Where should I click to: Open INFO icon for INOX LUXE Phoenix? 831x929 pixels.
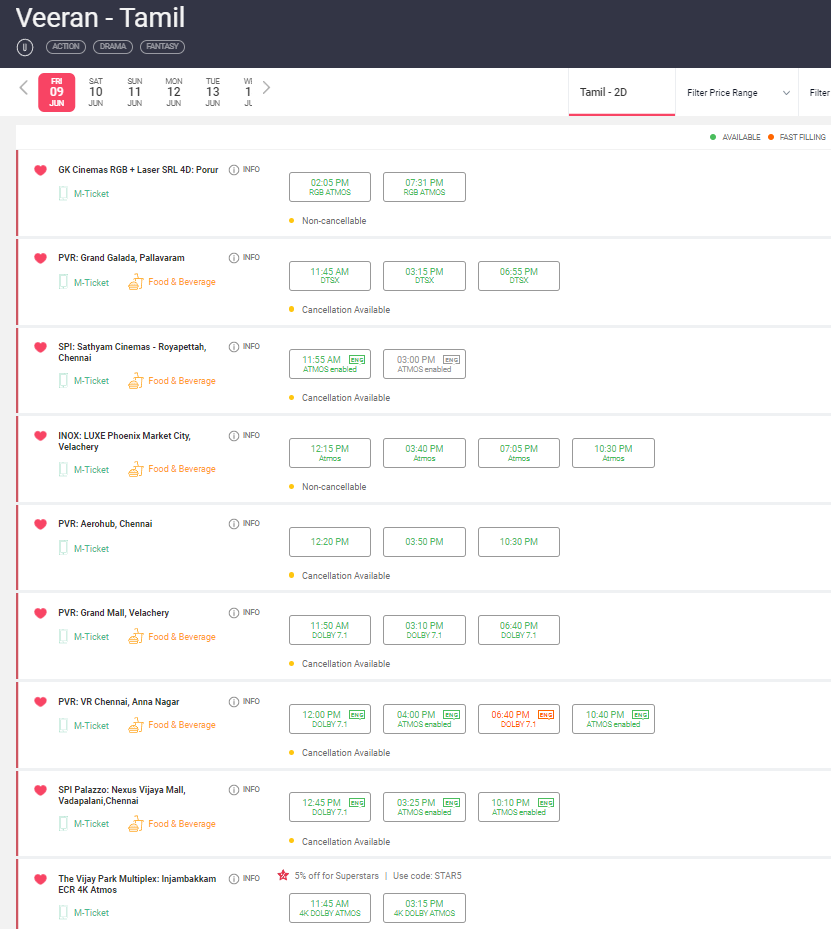pyautogui.click(x=234, y=435)
